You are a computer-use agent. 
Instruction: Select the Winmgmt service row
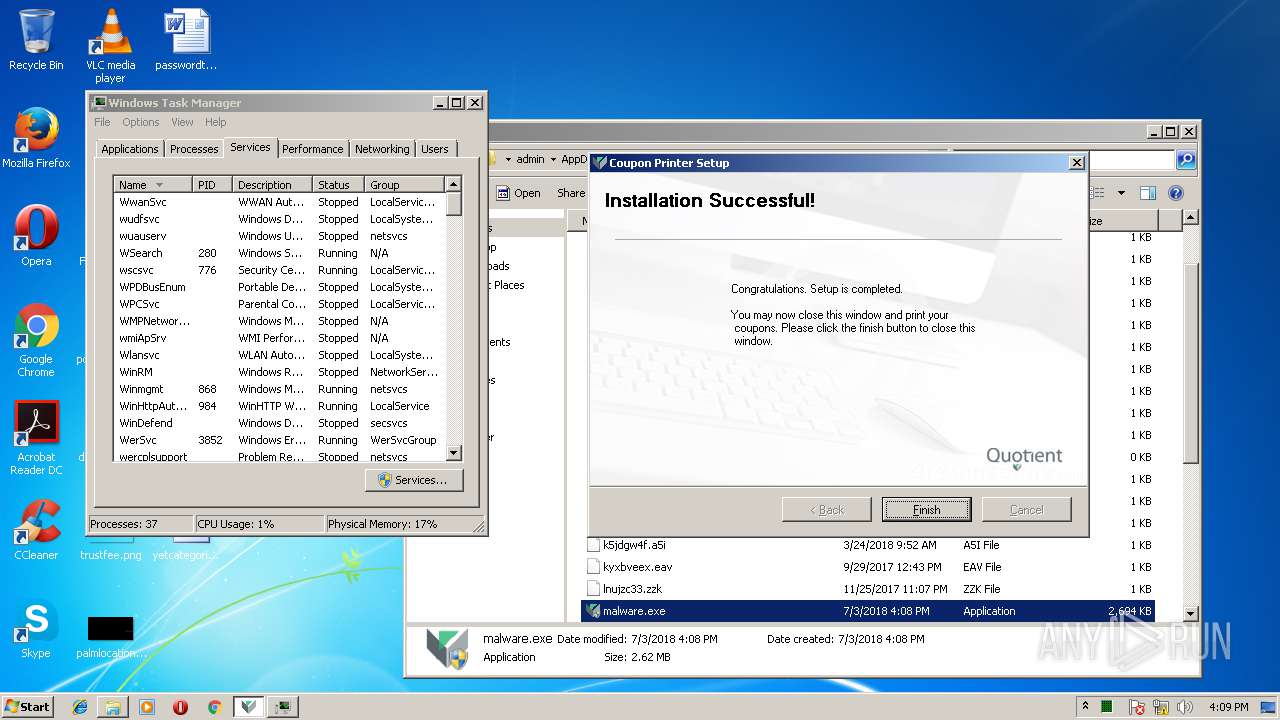point(279,389)
